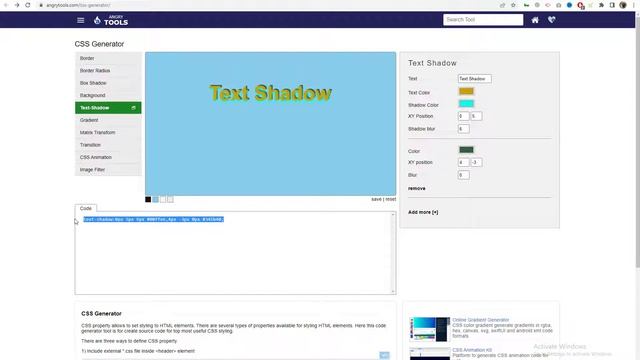Open CSS Animation in sidebar

(108, 157)
